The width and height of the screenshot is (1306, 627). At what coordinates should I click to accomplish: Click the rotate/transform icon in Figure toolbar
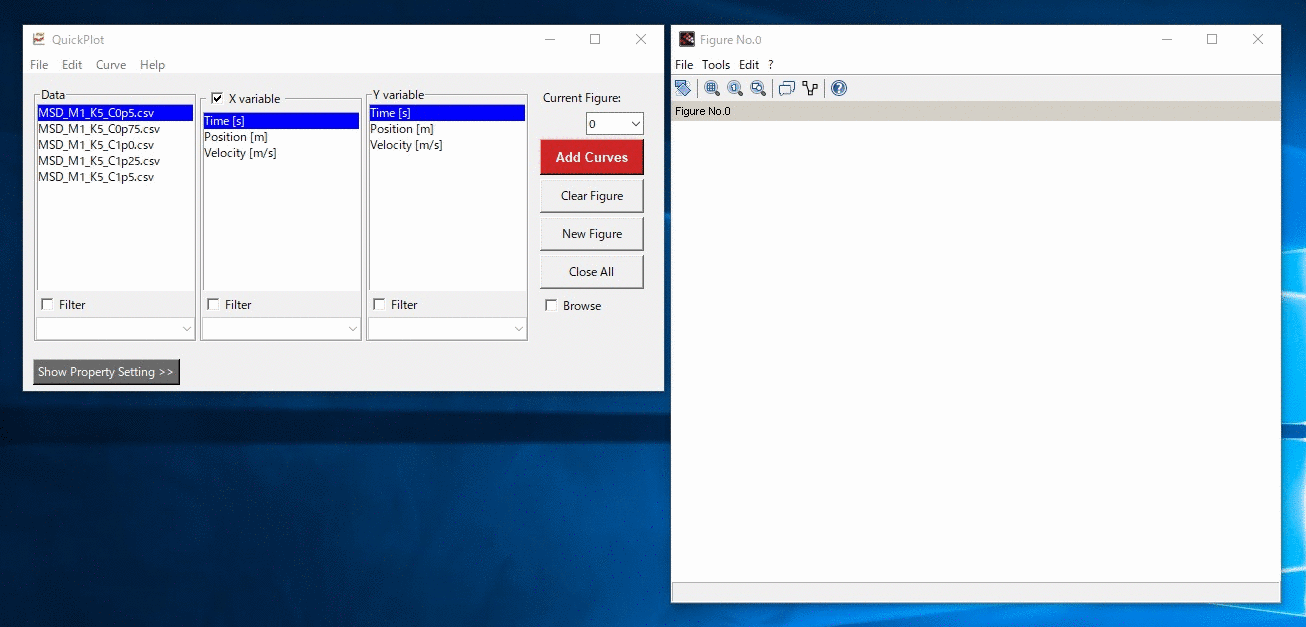coord(683,88)
